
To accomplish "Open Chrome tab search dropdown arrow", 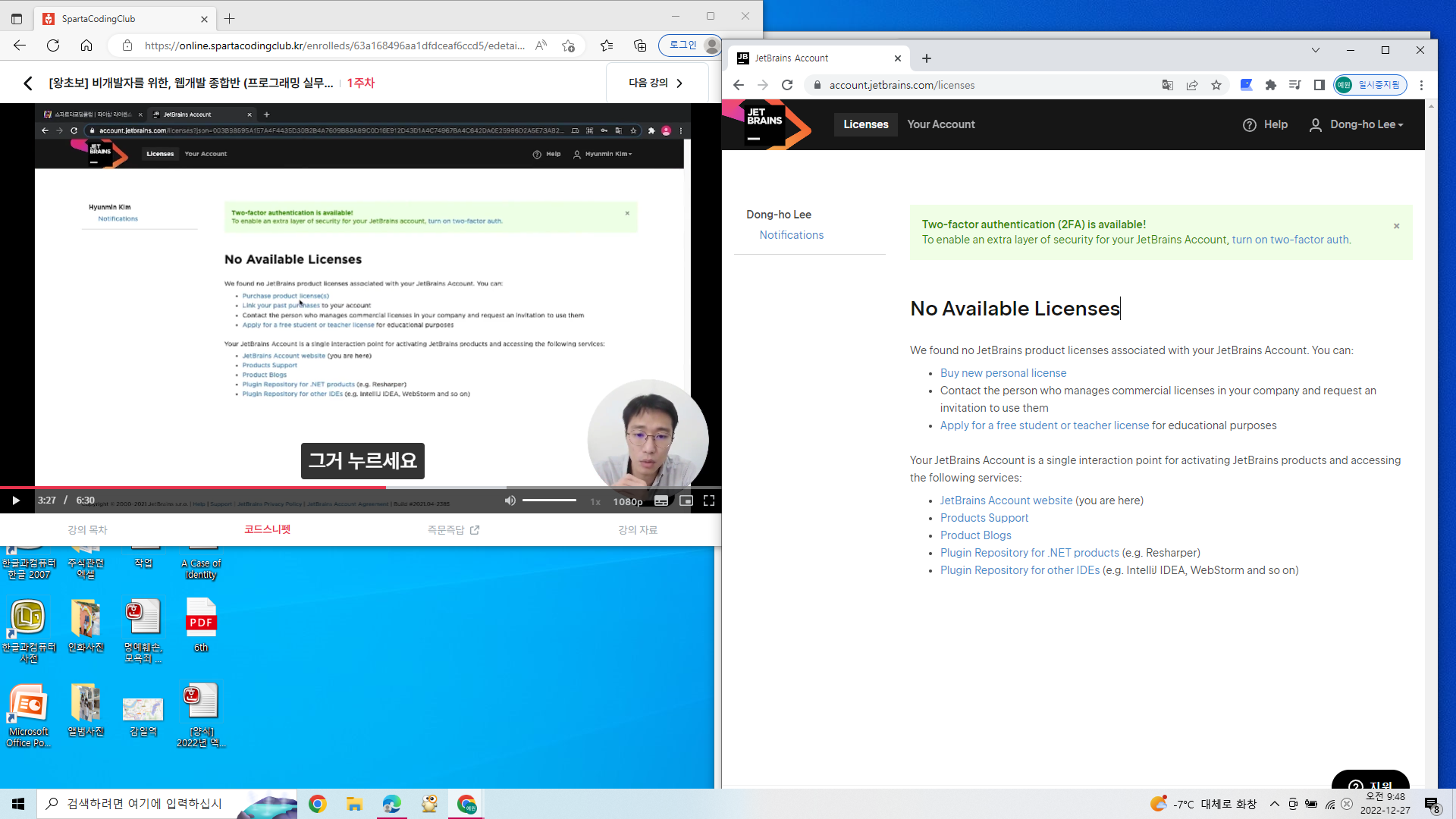I will (1316, 50).
